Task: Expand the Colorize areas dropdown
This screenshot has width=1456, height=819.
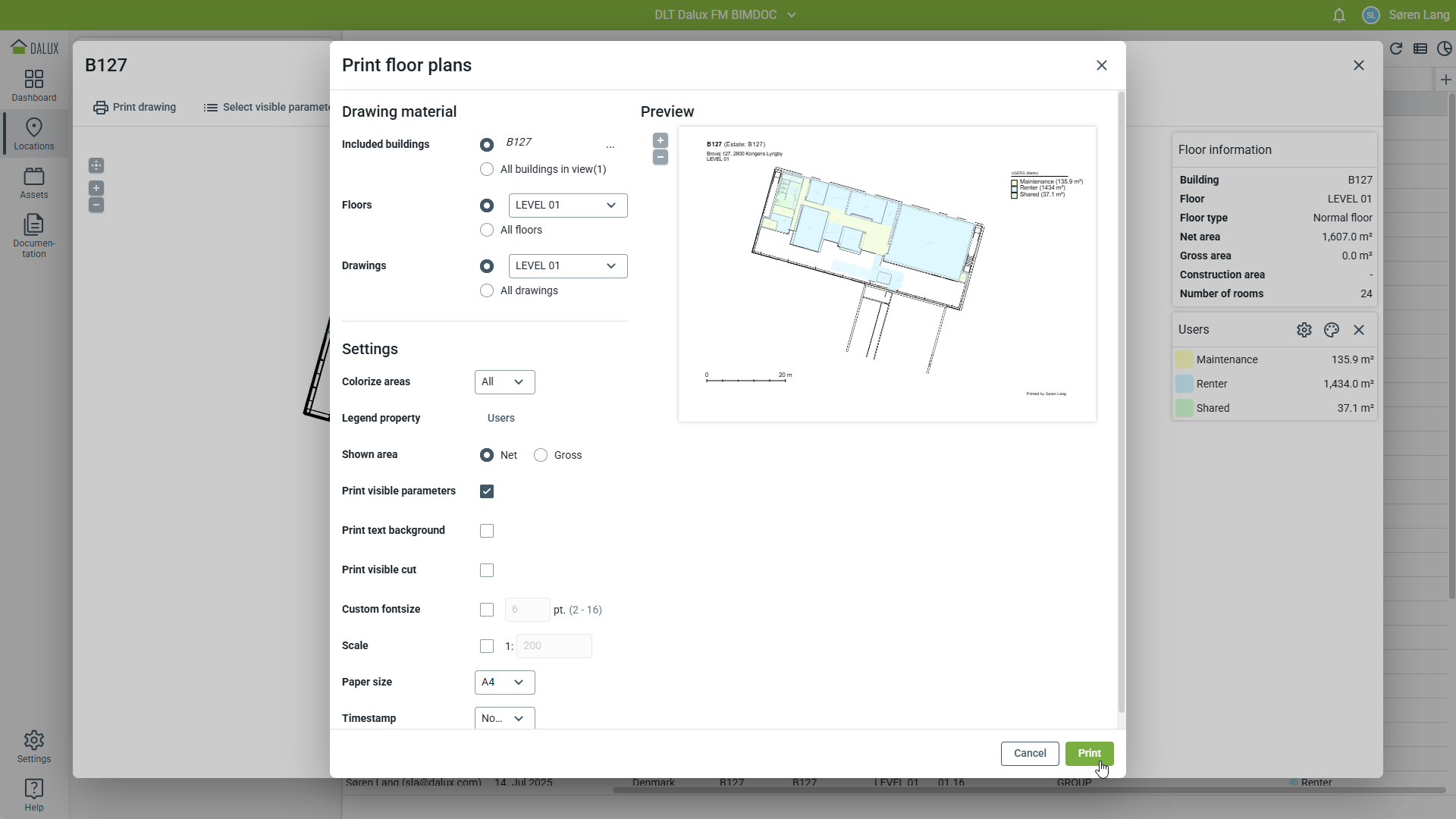Action: point(504,382)
